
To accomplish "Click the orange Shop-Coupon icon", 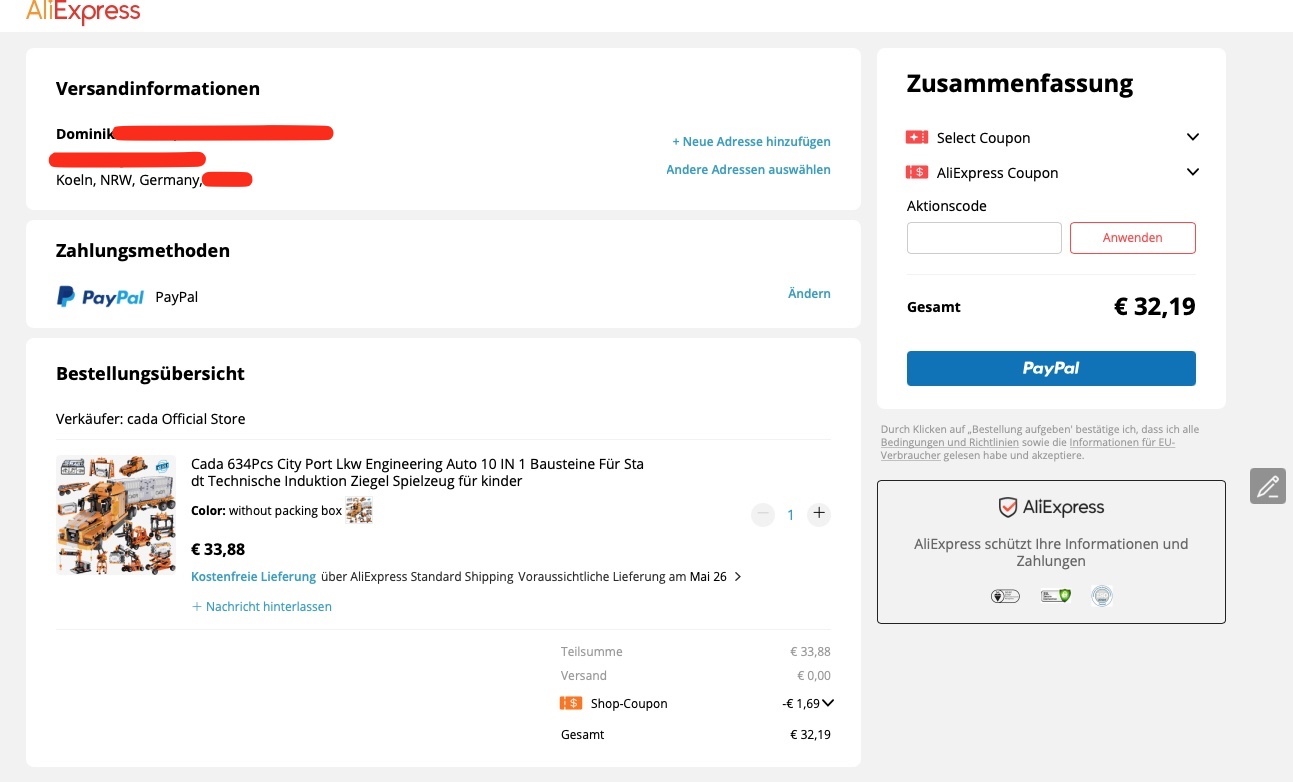I will (x=571, y=703).
